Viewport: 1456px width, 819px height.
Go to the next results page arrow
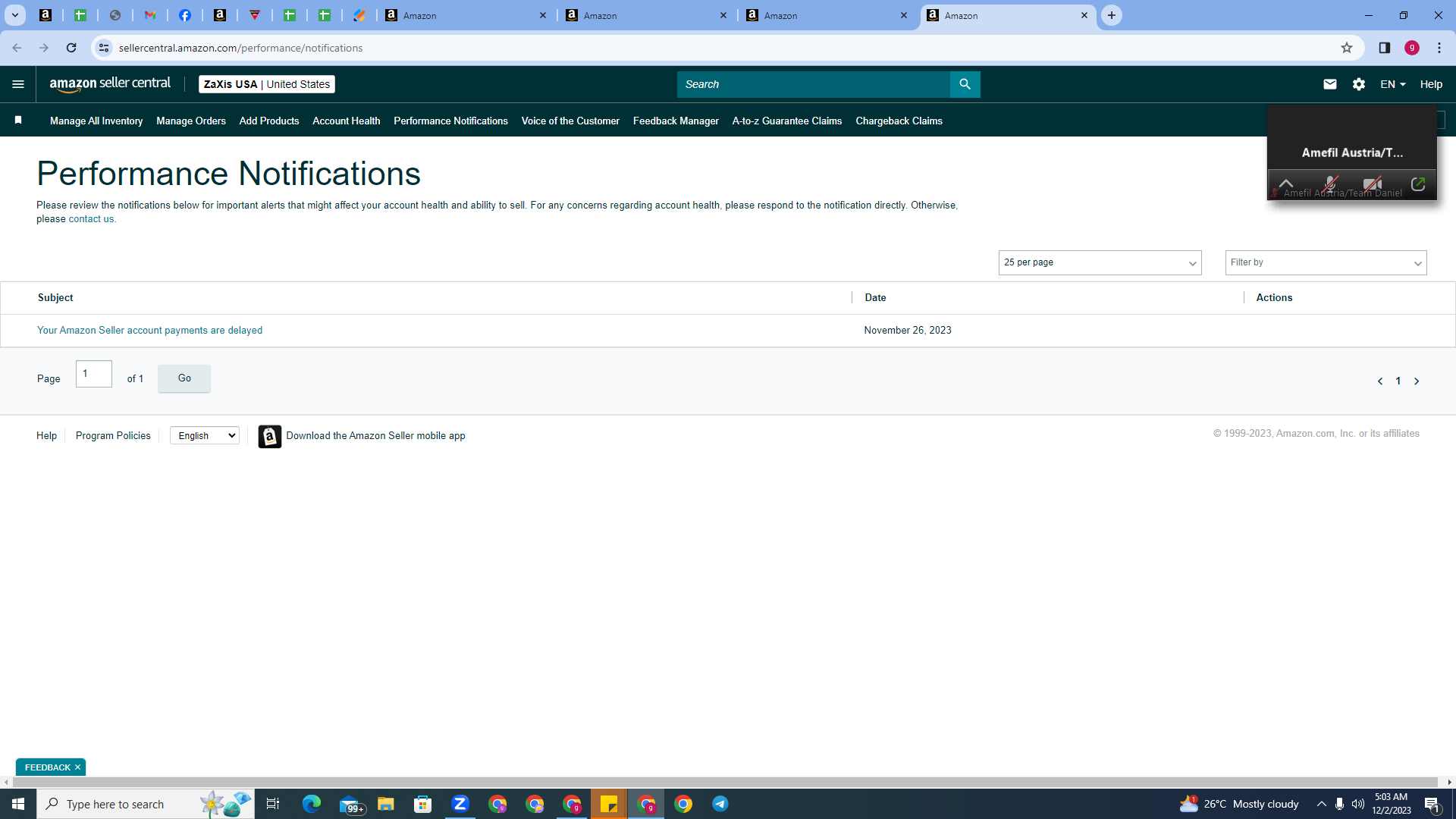coord(1416,381)
